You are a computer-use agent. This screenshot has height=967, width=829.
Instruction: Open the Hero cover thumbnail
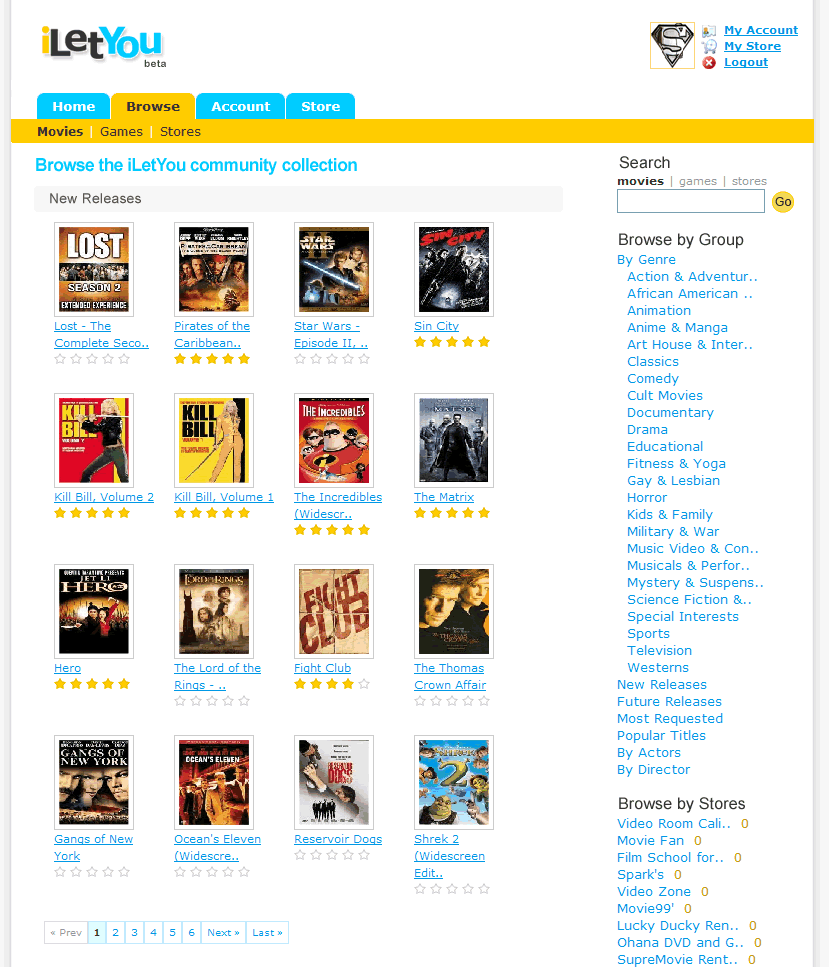pos(94,611)
